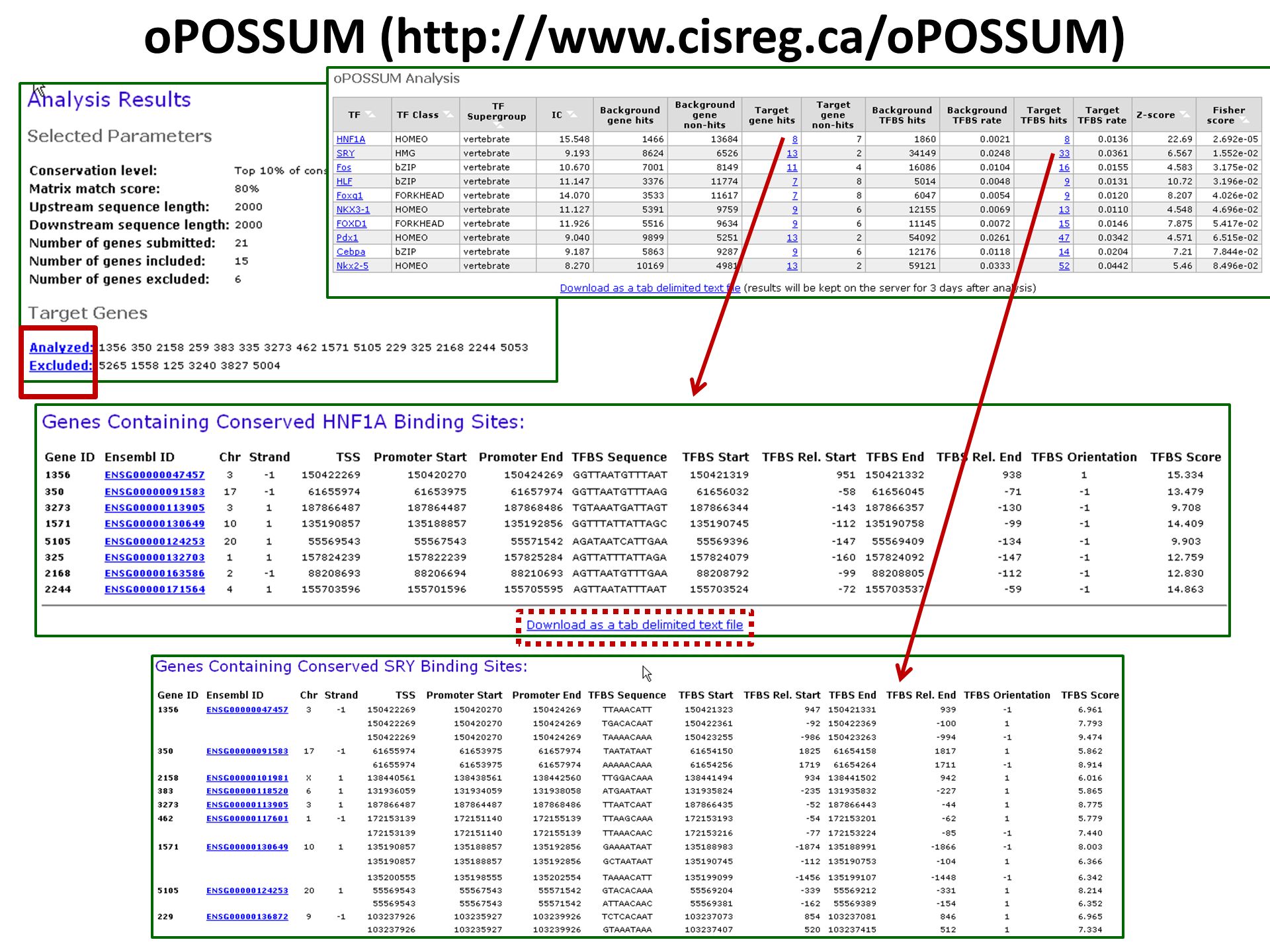The width and height of the screenshot is (1270, 952).
Task: Click the Analysis Results heading
Action: 109,100
